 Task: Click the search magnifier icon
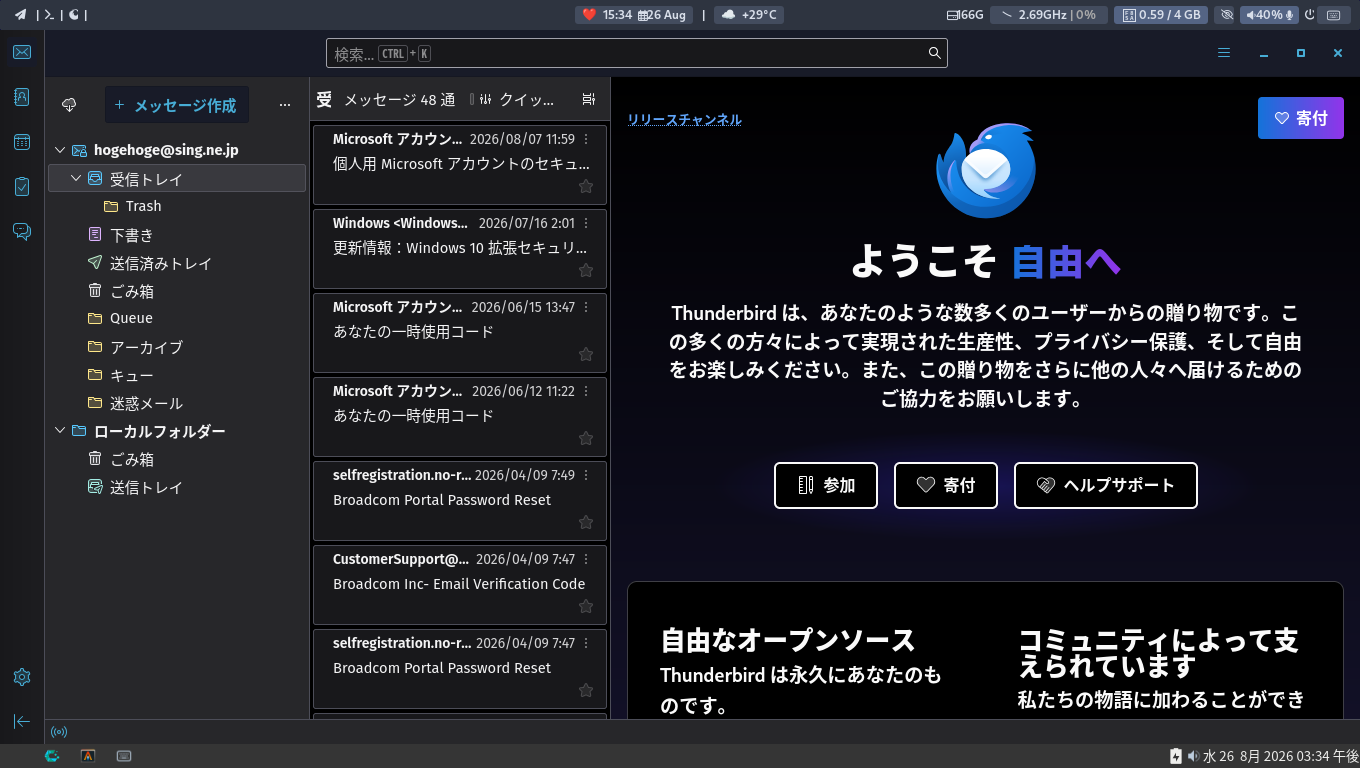click(935, 53)
